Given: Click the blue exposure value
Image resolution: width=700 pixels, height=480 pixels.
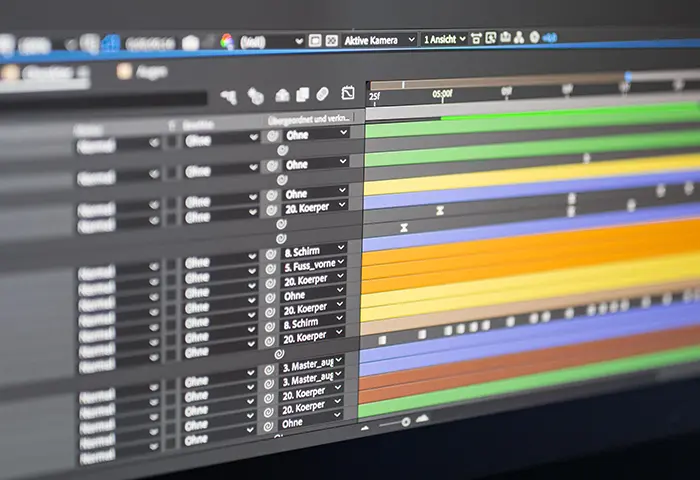Looking at the screenshot, I should [550, 38].
